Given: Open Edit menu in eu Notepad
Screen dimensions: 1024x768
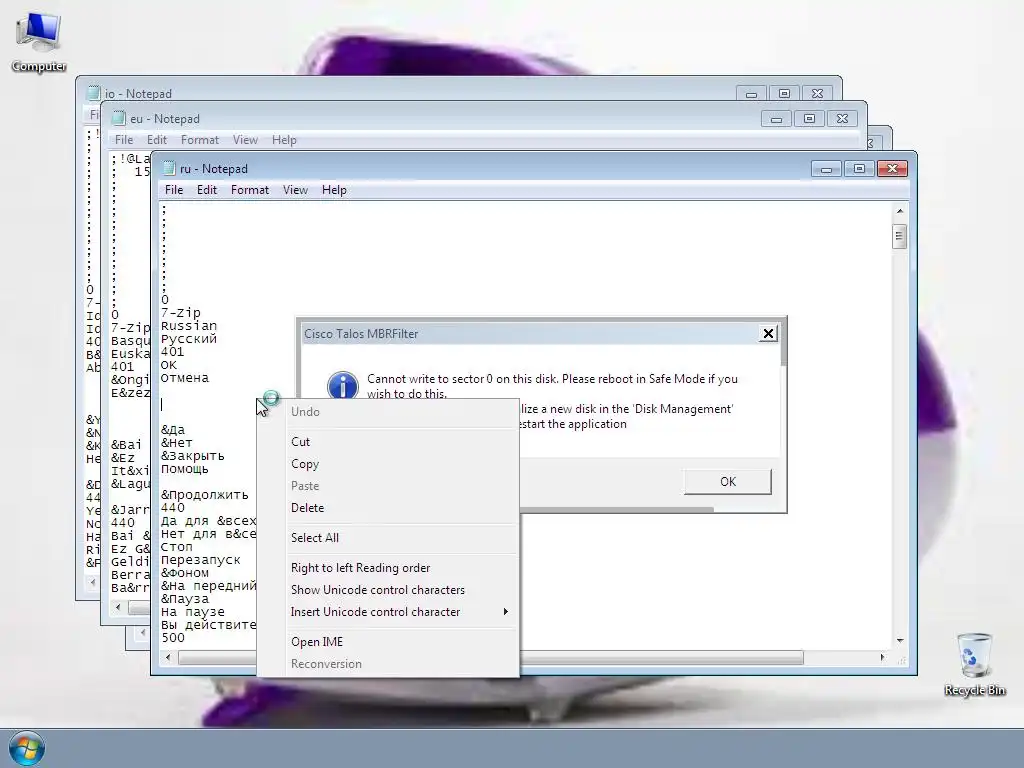Looking at the screenshot, I should click(x=157, y=140).
